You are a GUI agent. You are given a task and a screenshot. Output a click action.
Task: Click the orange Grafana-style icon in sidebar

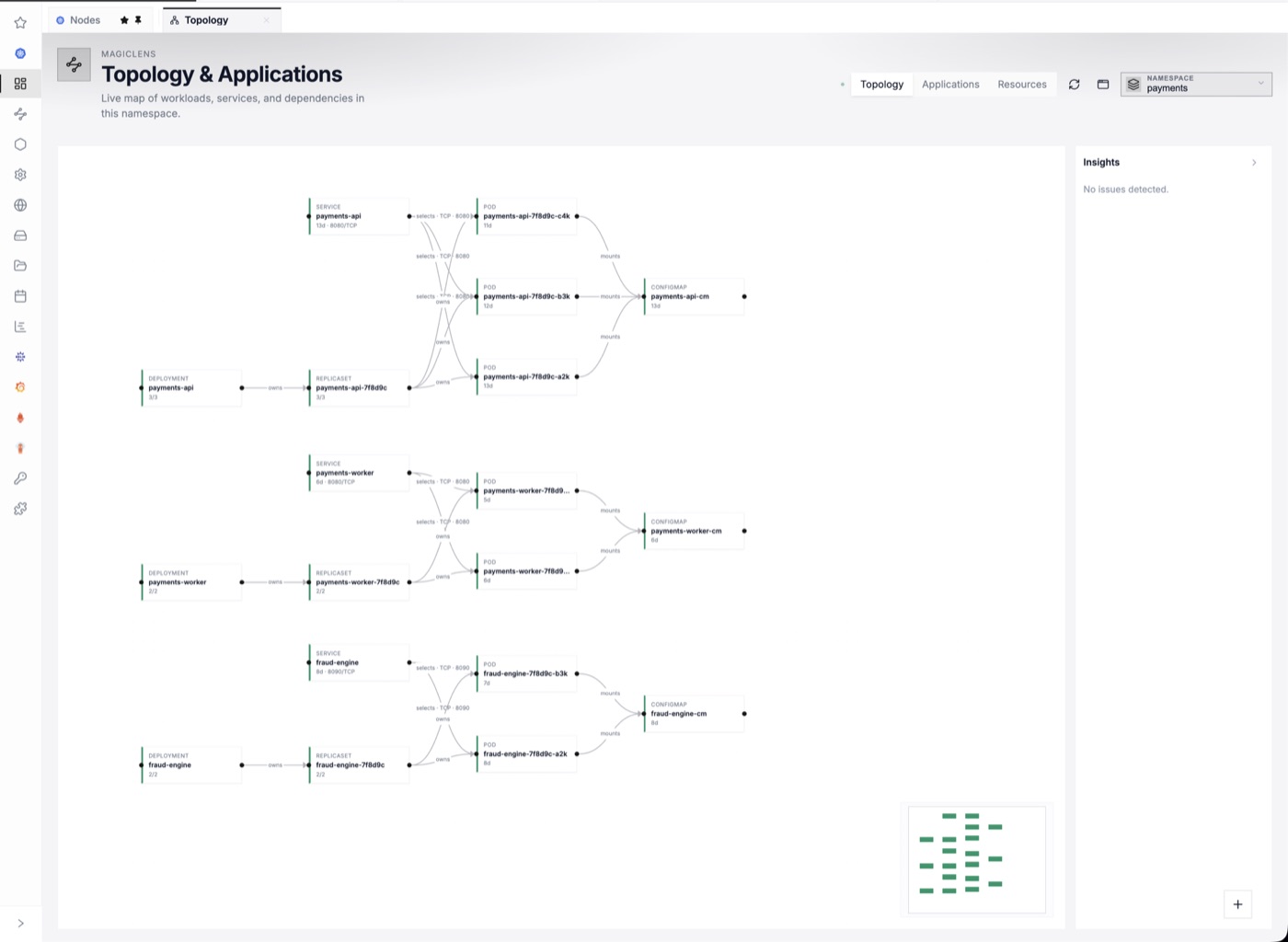point(20,387)
